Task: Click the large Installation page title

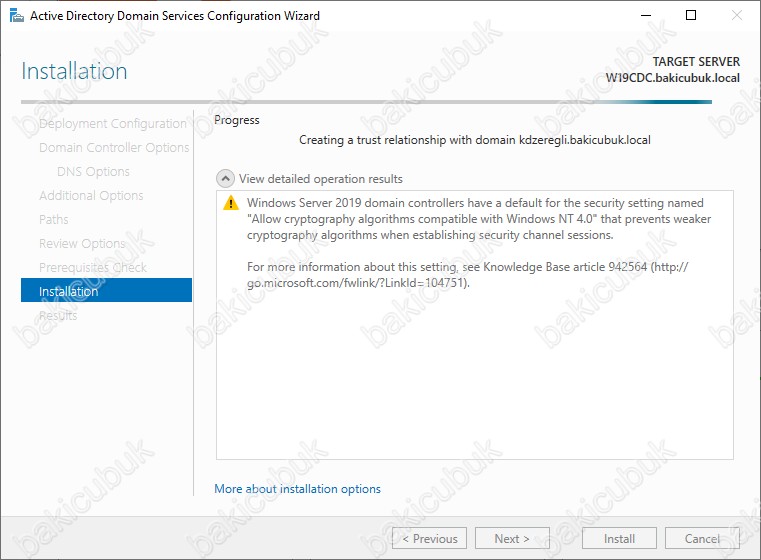Action: click(x=74, y=71)
